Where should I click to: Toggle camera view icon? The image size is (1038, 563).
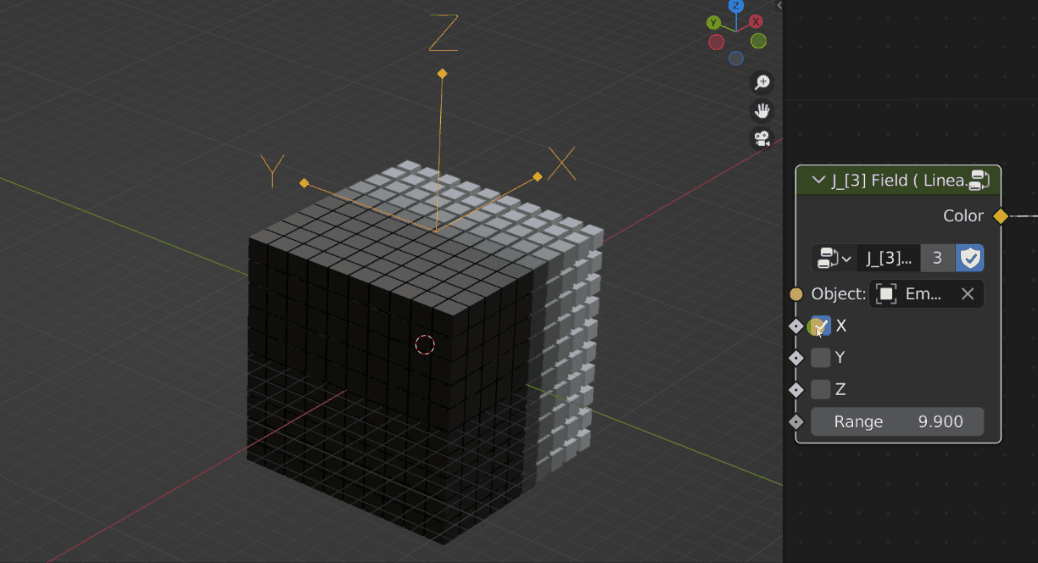tap(762, 138)
